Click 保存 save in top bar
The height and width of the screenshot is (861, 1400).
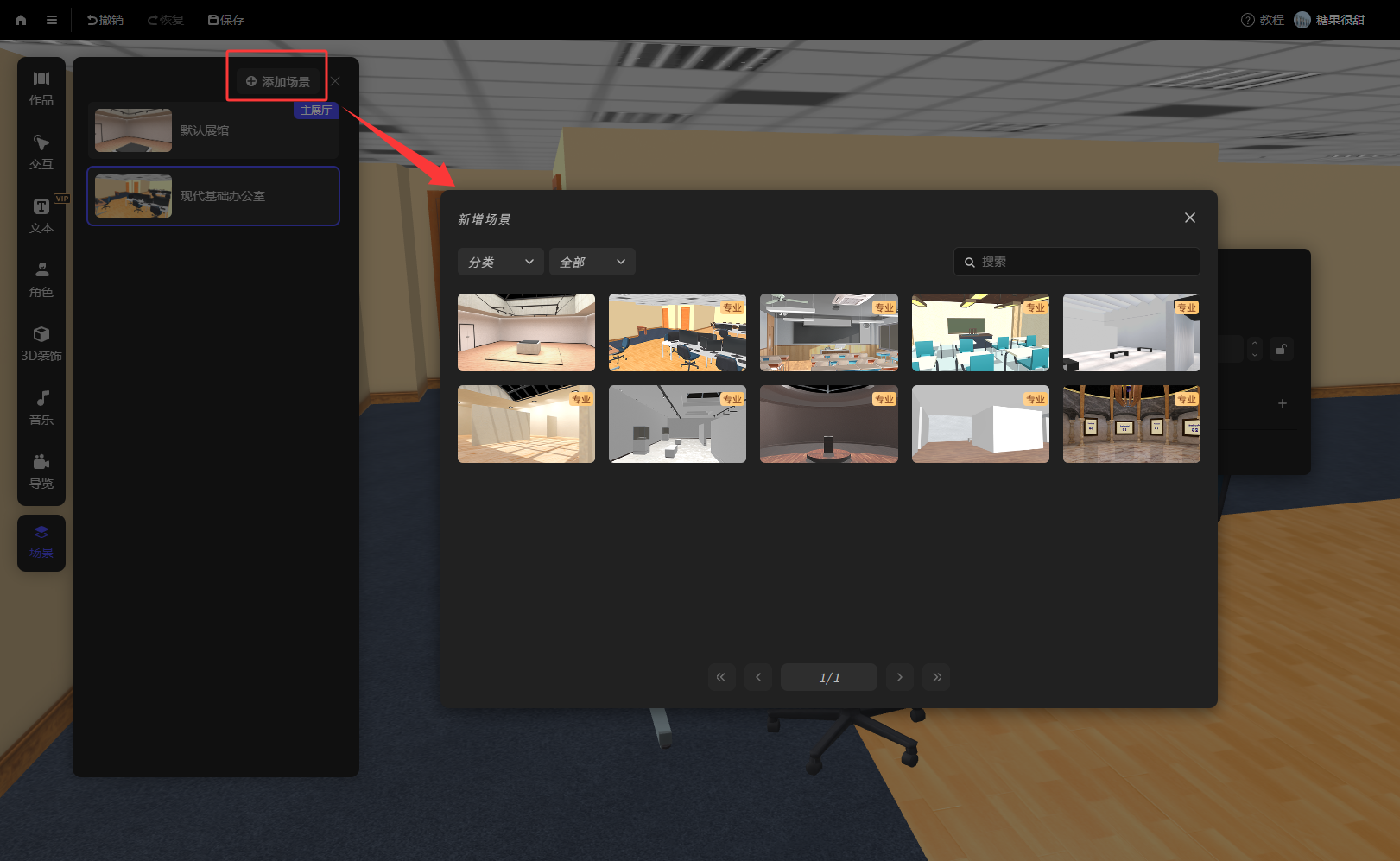[226, 20]
